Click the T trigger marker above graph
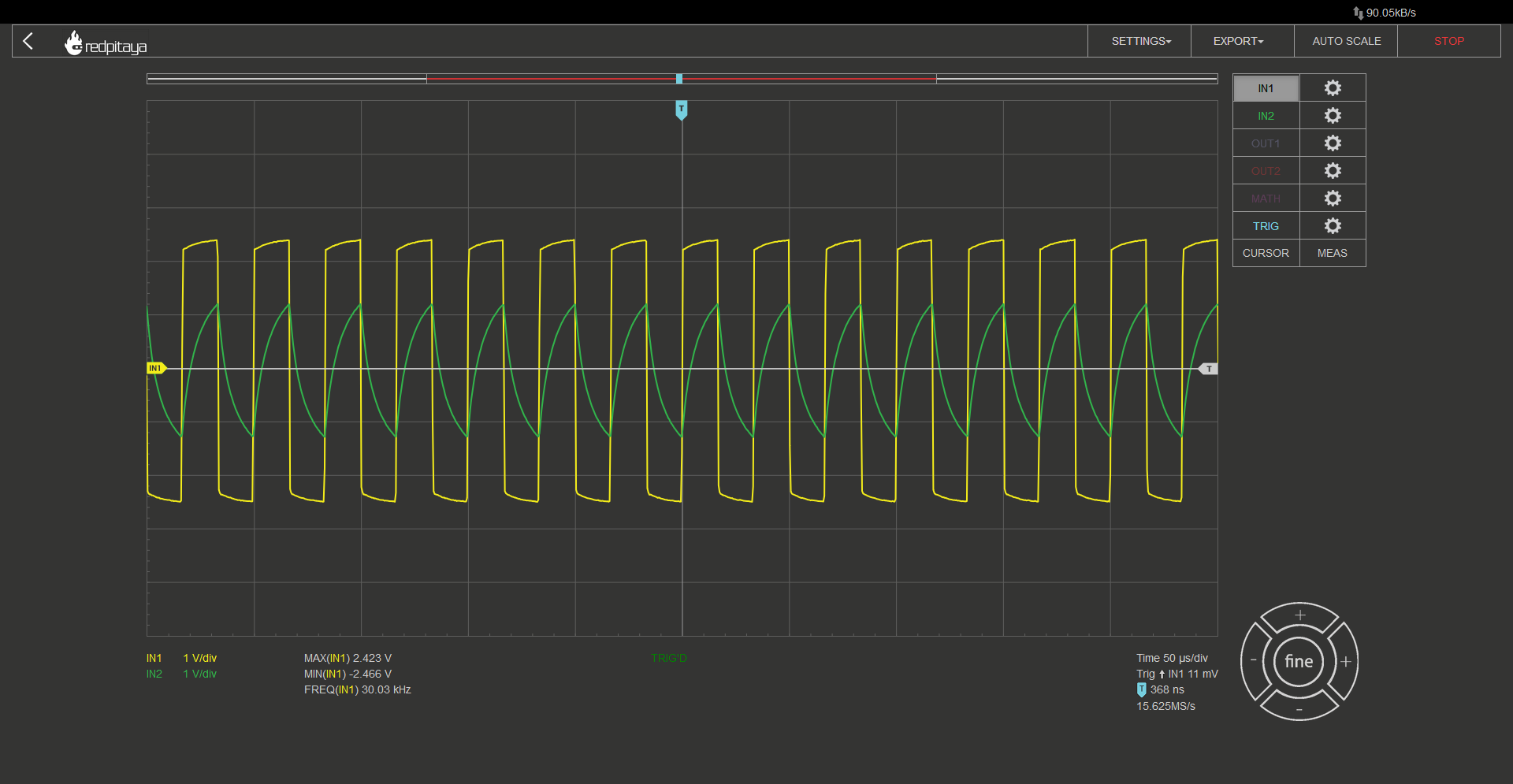This screenshot has height=784, width=1513. [x=682, y=110]
